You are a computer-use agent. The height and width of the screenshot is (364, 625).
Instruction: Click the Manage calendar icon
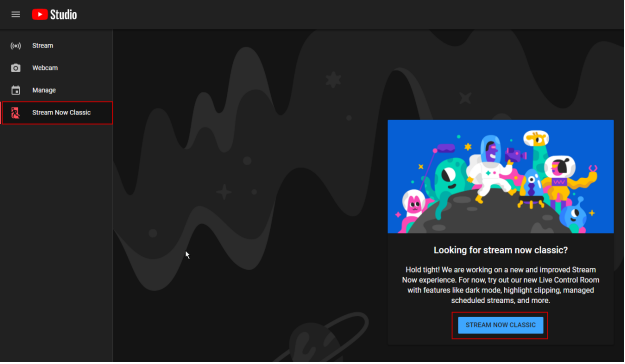point(16,91)
